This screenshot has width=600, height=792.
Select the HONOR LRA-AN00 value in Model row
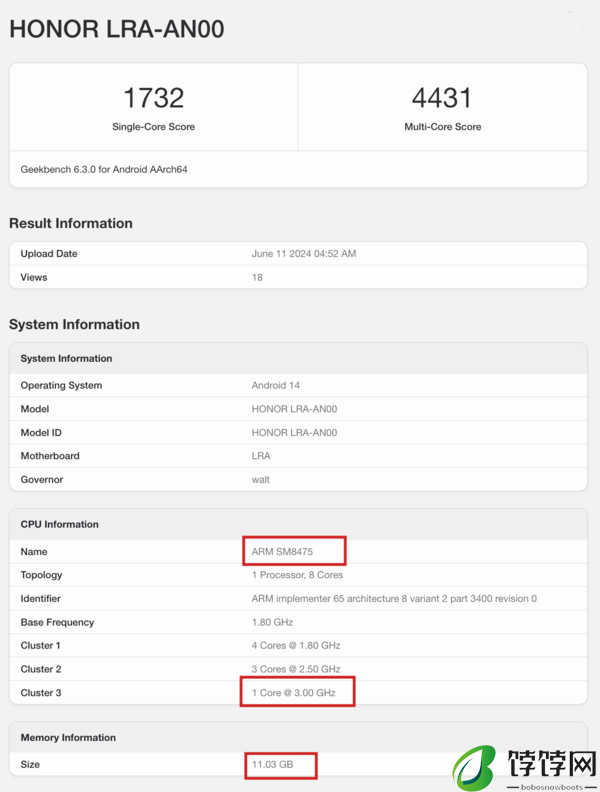(x=294, y=409)
